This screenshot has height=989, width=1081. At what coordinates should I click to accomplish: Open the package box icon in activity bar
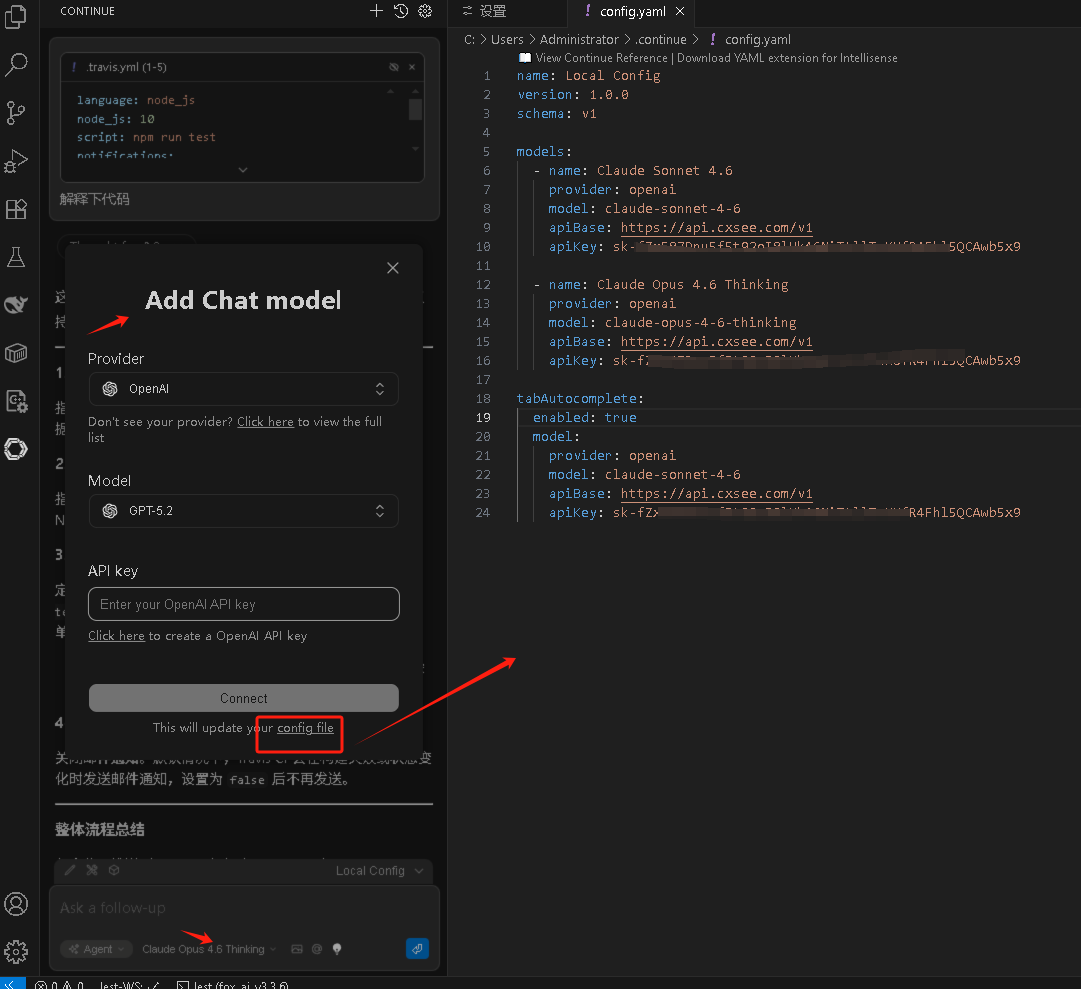[16, 353]
